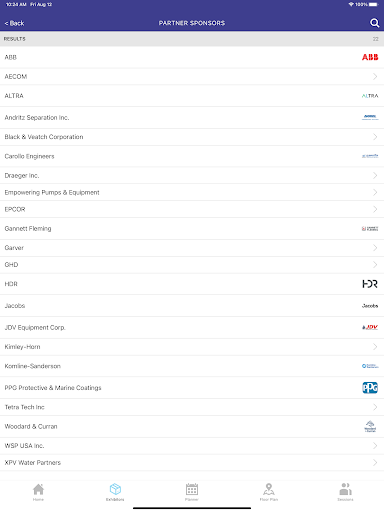Open the Sessions people icon

point(345,489)
